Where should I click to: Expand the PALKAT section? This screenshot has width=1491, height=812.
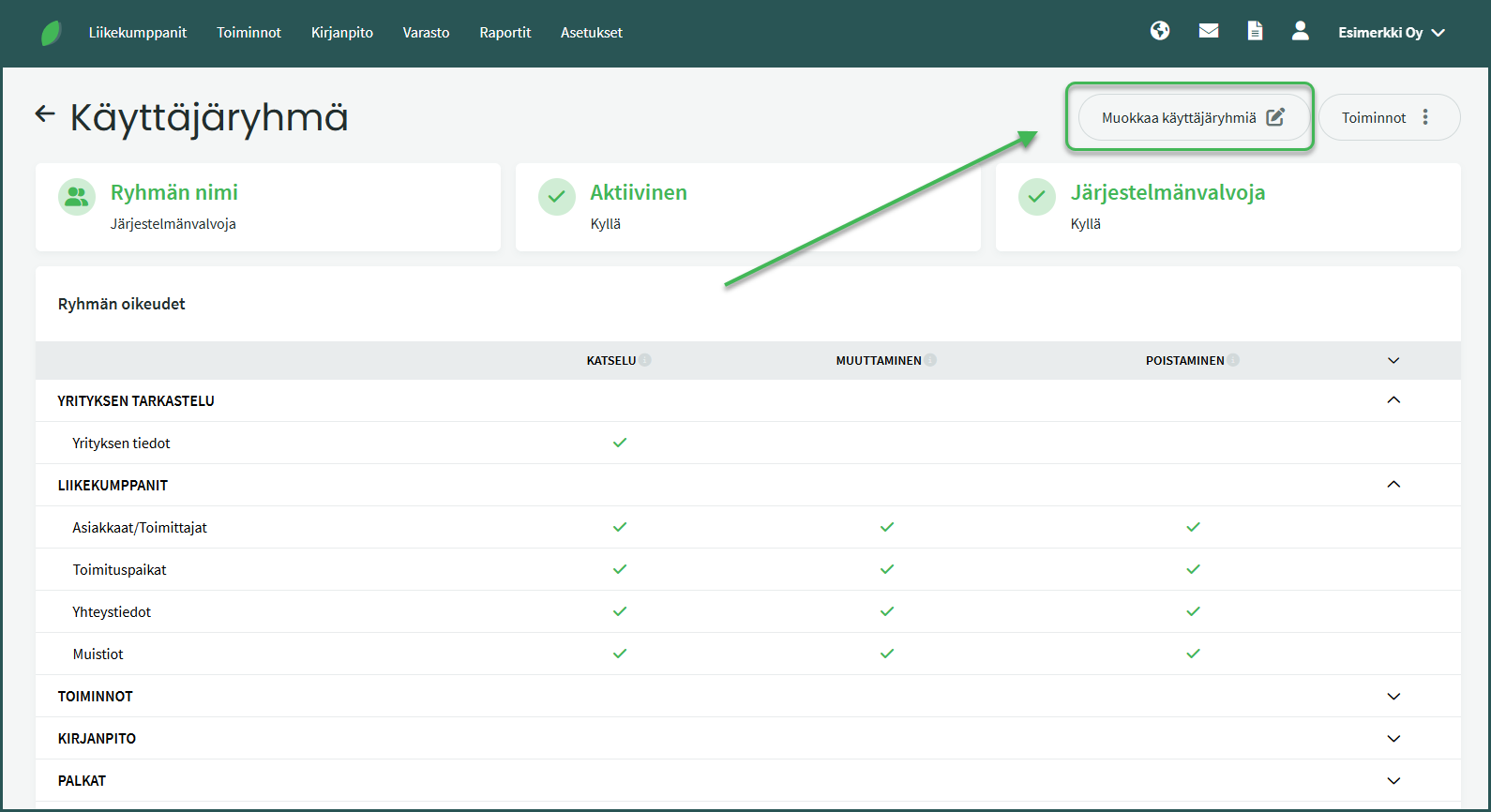1393,781
